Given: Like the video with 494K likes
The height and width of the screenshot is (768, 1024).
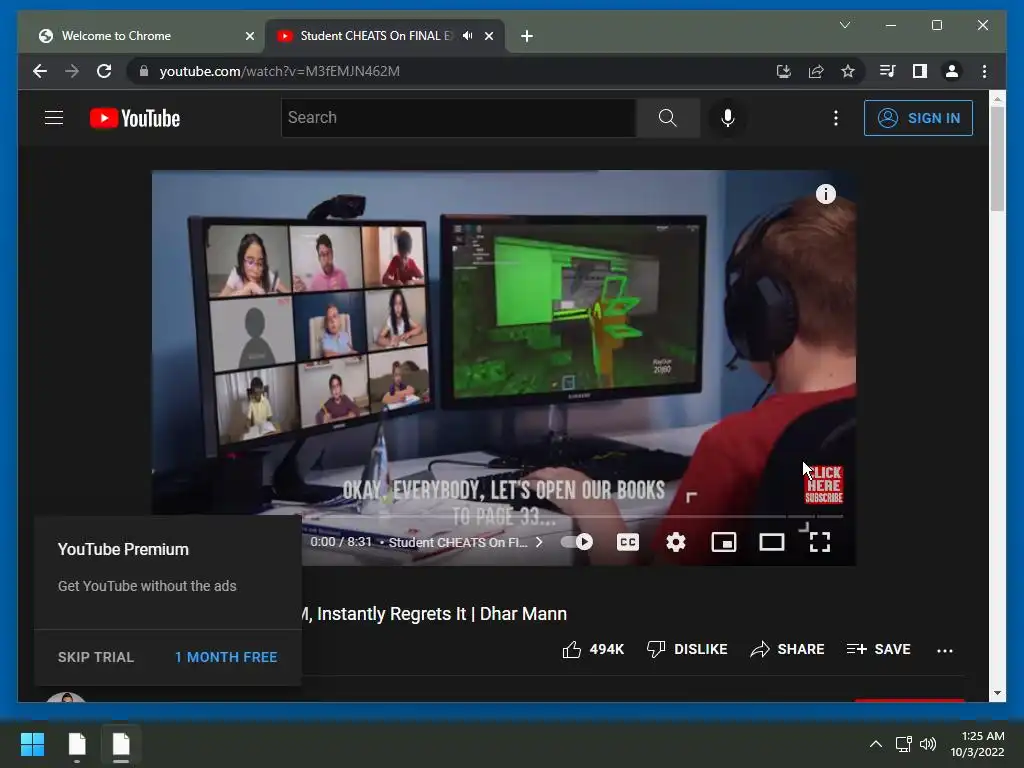Looking at the screenshot, I should [x=593, y=649].
